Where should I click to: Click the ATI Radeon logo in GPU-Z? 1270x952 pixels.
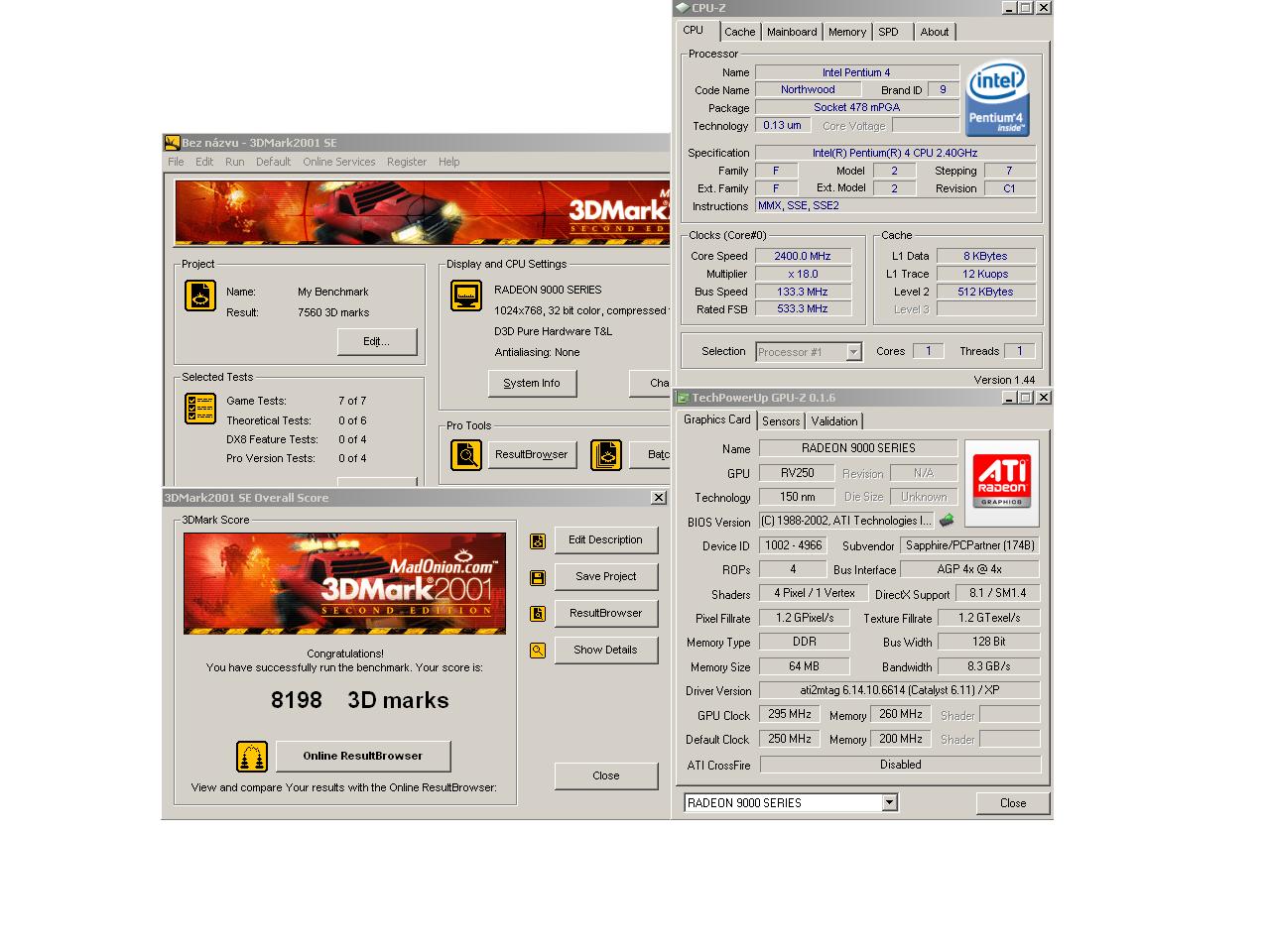click(x=1002, y=483)
